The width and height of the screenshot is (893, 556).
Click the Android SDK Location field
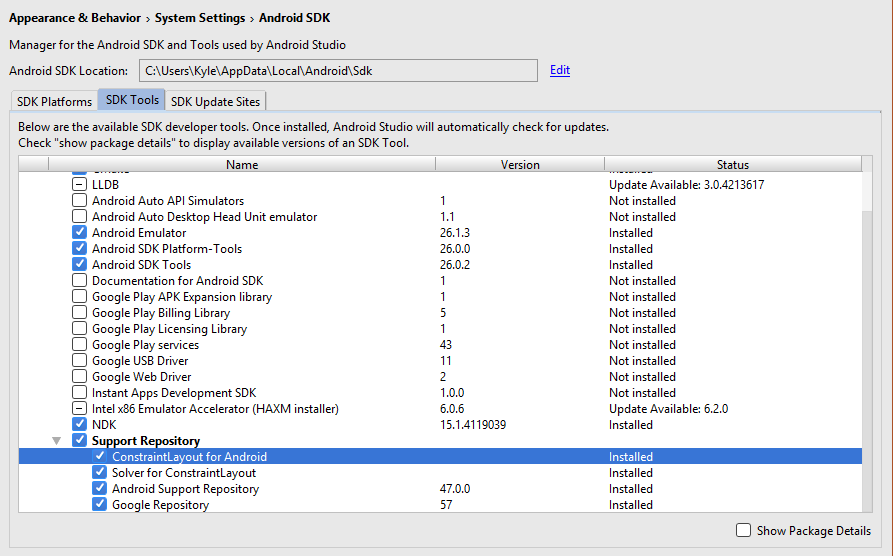pyautogui.click(x=338, y=71)
